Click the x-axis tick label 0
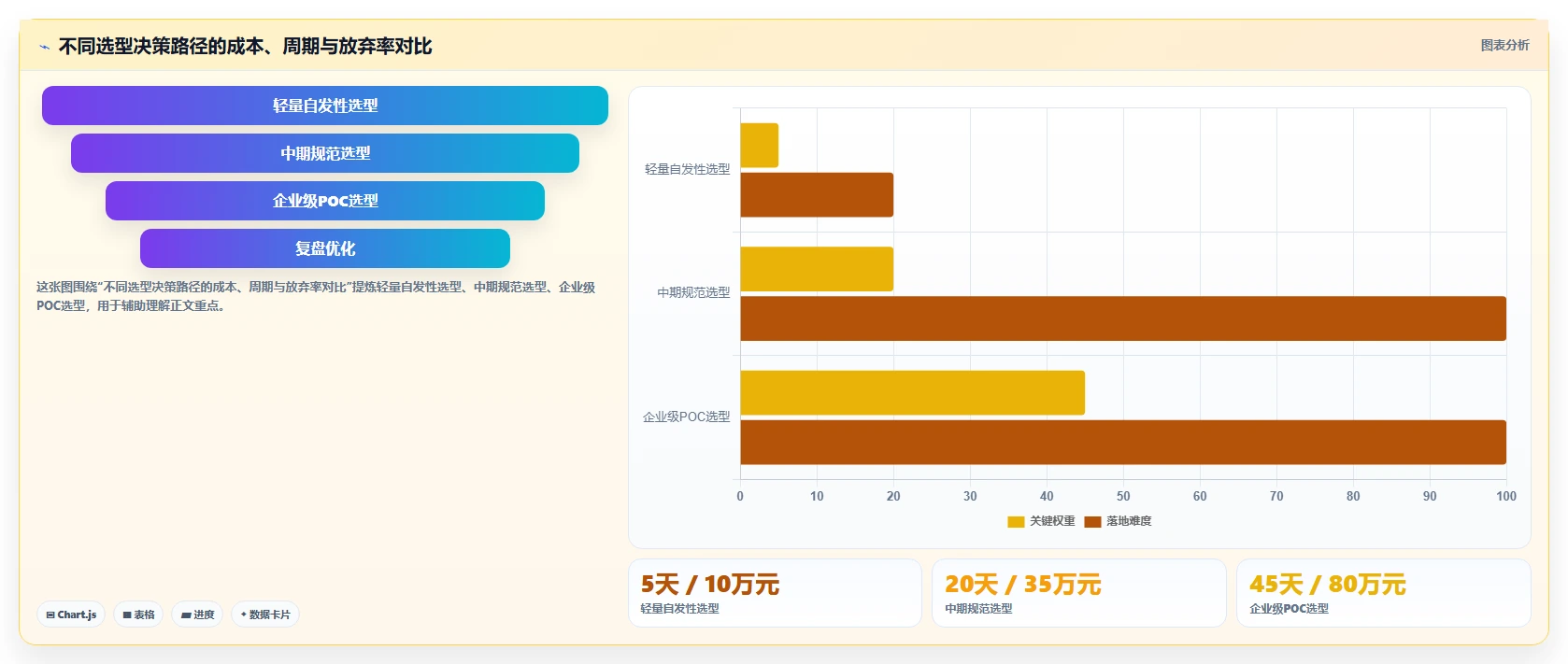Image resolution: width=1568 pixels, height=664 pixels. [740, 496]
